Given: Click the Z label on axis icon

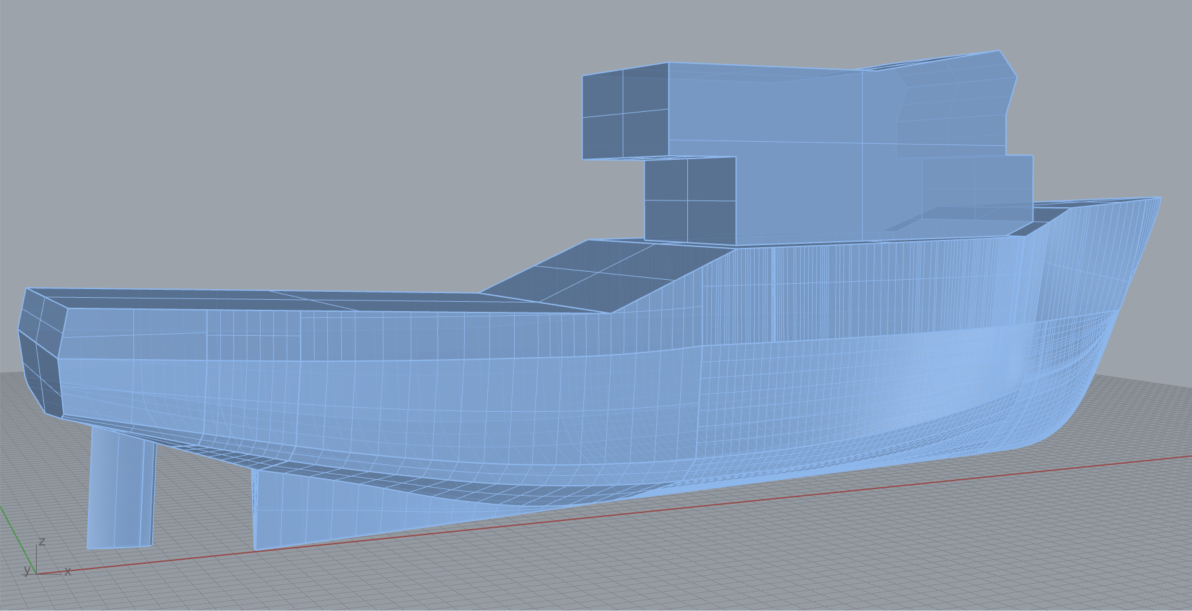Looking at the screenshot, I should pos(41,542).
